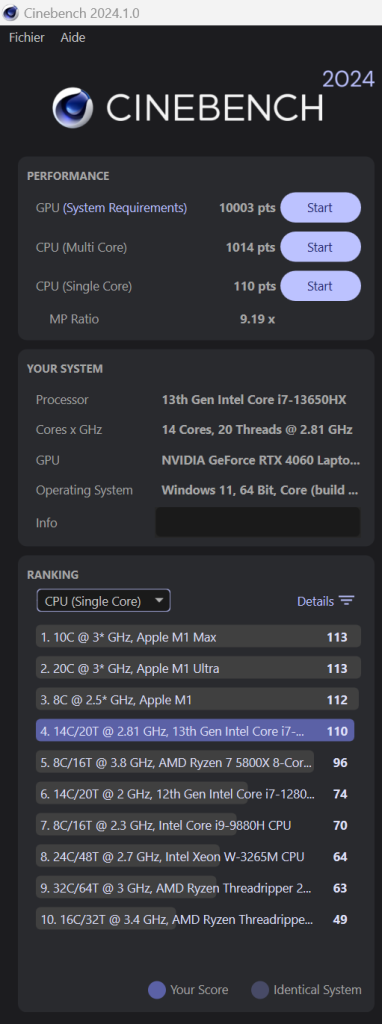Screen dimensions: 382x1024
Task: Open the CPU (Single Core) ranking dropdown
Action: tap(104, 601)
